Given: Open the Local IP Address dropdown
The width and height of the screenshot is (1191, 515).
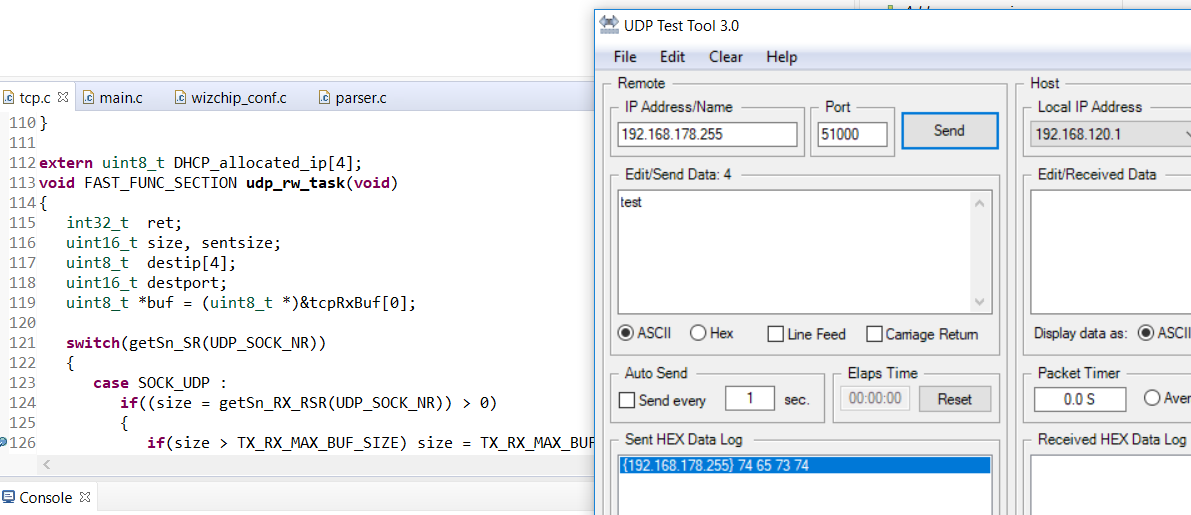Looking at the screenshot, I should [1111, 134].
